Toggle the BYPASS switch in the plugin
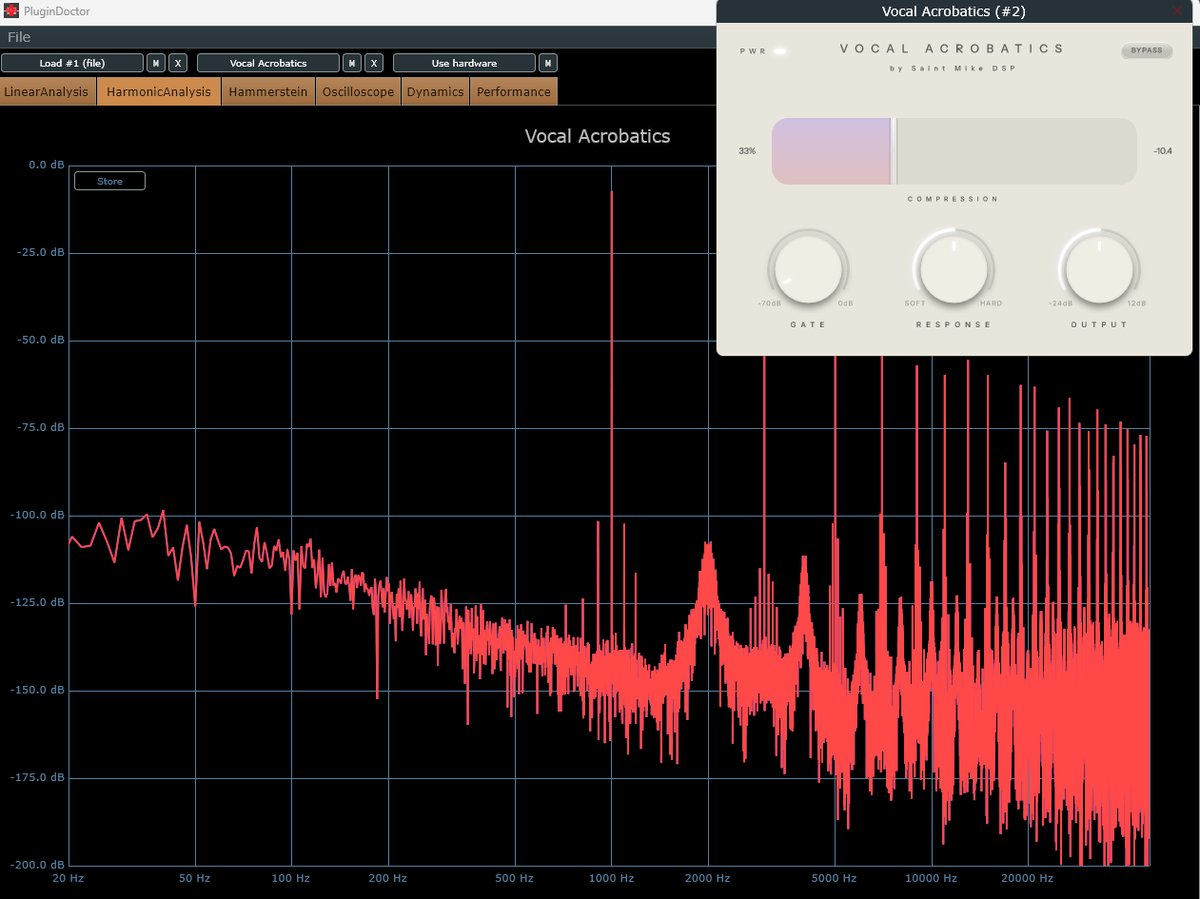Screen dimensions: 1200x899 click(1146, 50)
